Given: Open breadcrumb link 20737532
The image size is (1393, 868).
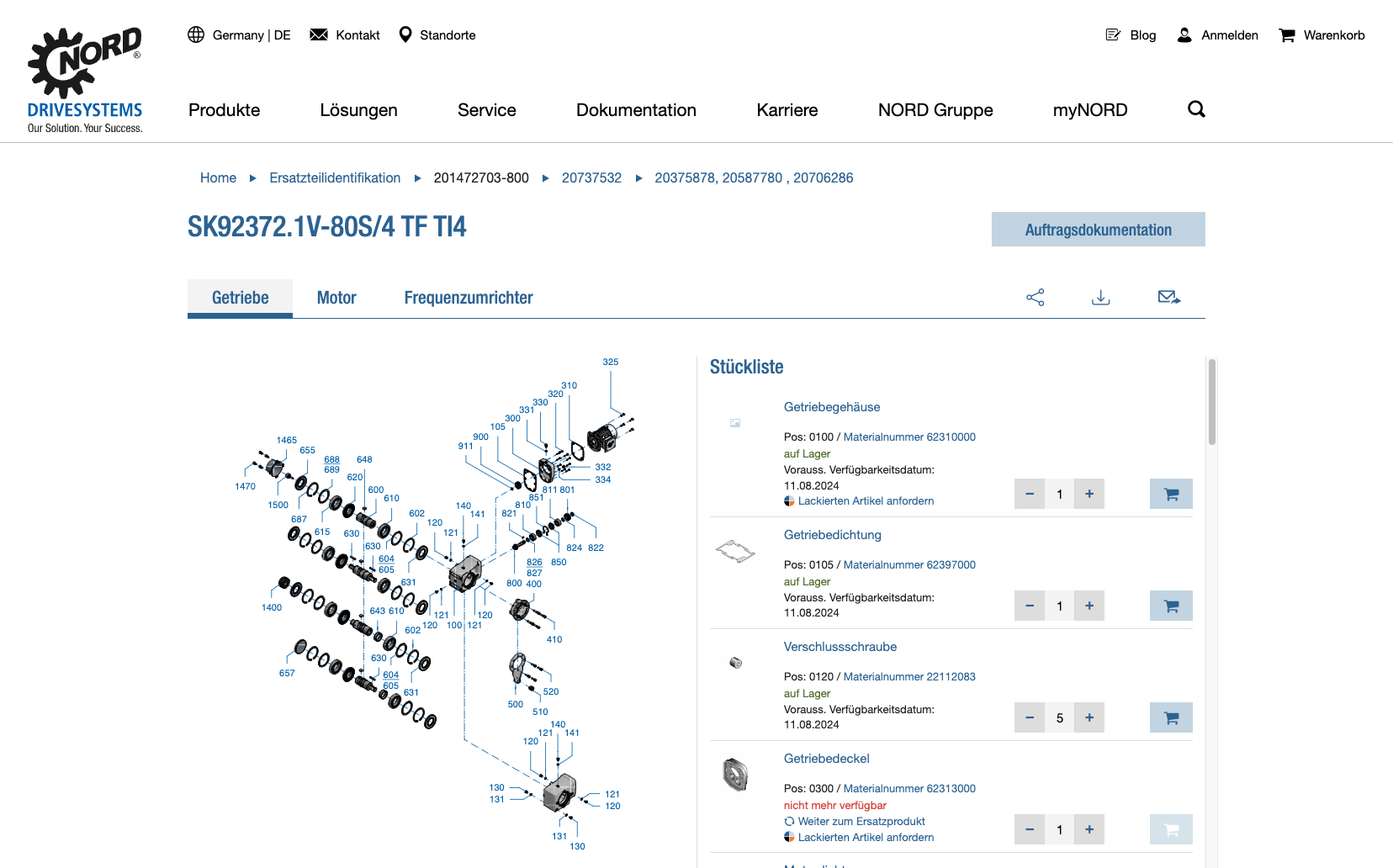Looking at the screenshot, I should coord(591,177).
